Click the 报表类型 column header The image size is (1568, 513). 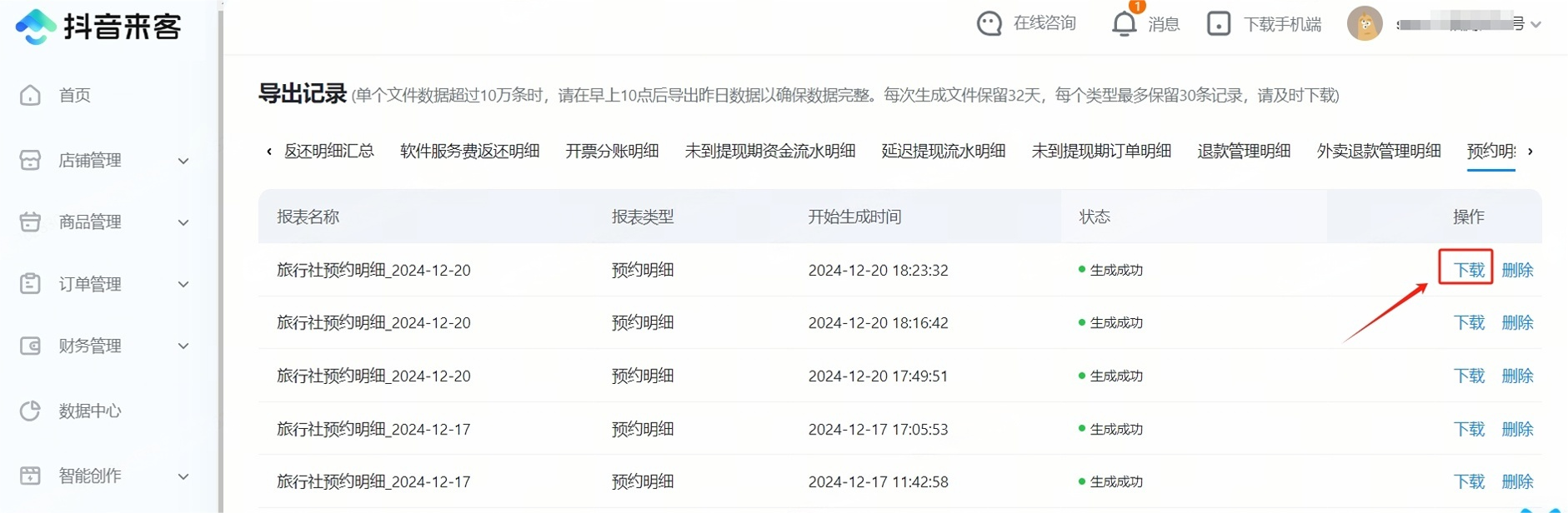pos(642,217)
